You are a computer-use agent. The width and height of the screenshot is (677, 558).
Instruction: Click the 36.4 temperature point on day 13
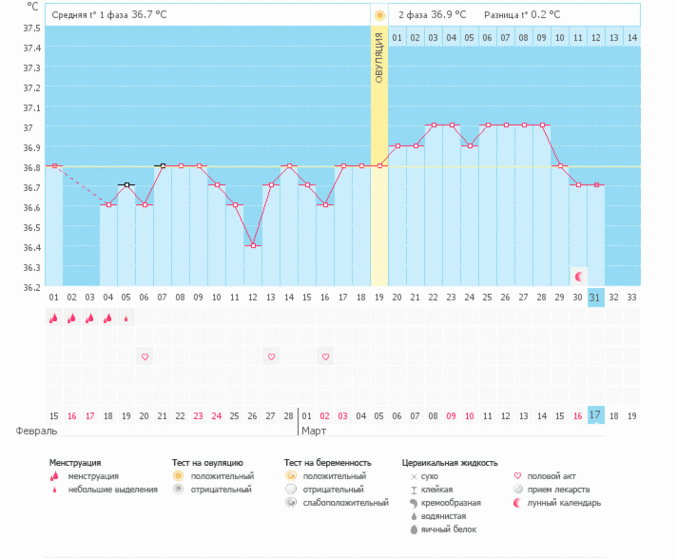pos(253,246)
